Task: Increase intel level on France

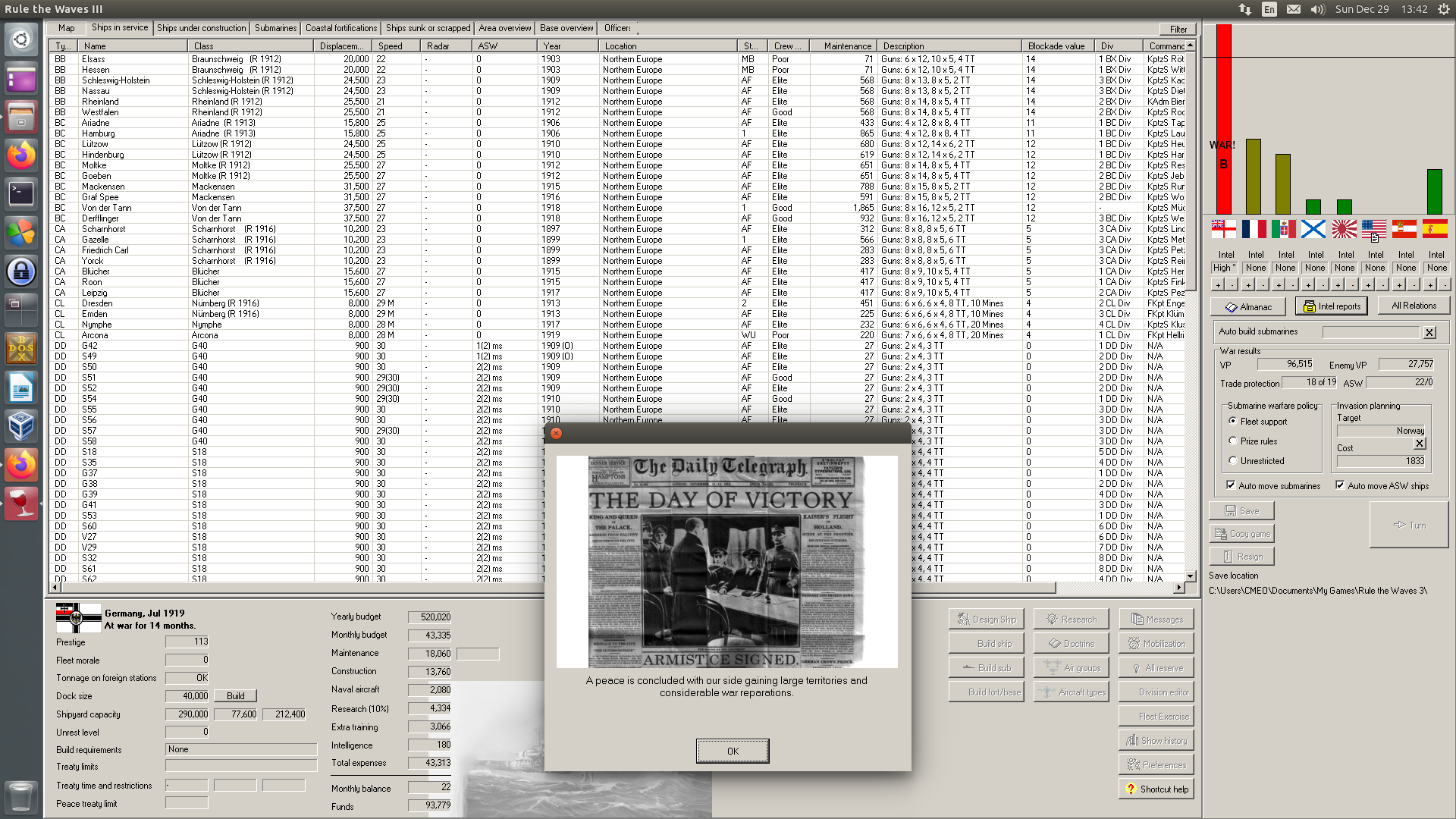Action: [1247, 285]
